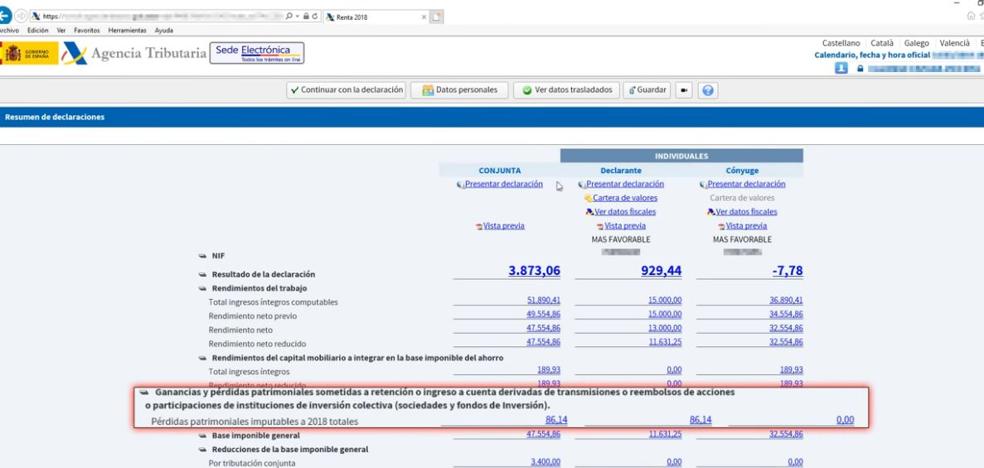Click the browser forward arrow
Screen dimensions: 984x468
21,16
